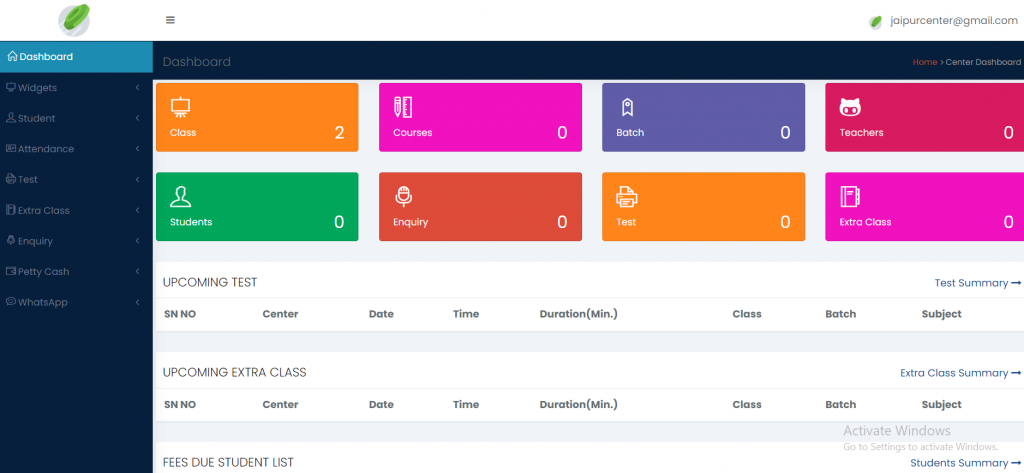Click the Batch bookmark icon
Image resolution: width=1024 pixels, height=473 pixels.
[627, 107]
